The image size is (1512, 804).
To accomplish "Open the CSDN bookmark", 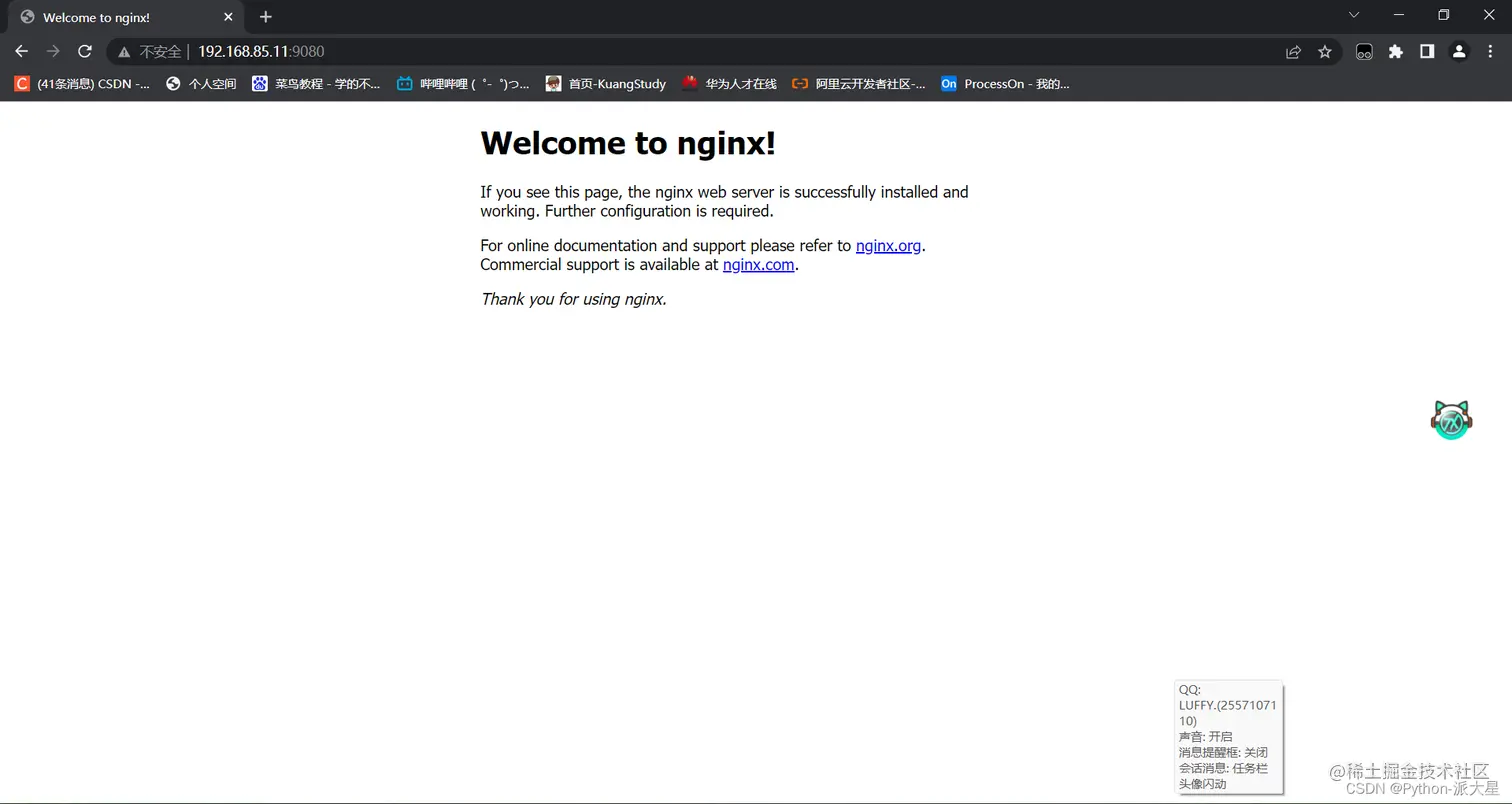I will tap(82, 84).
